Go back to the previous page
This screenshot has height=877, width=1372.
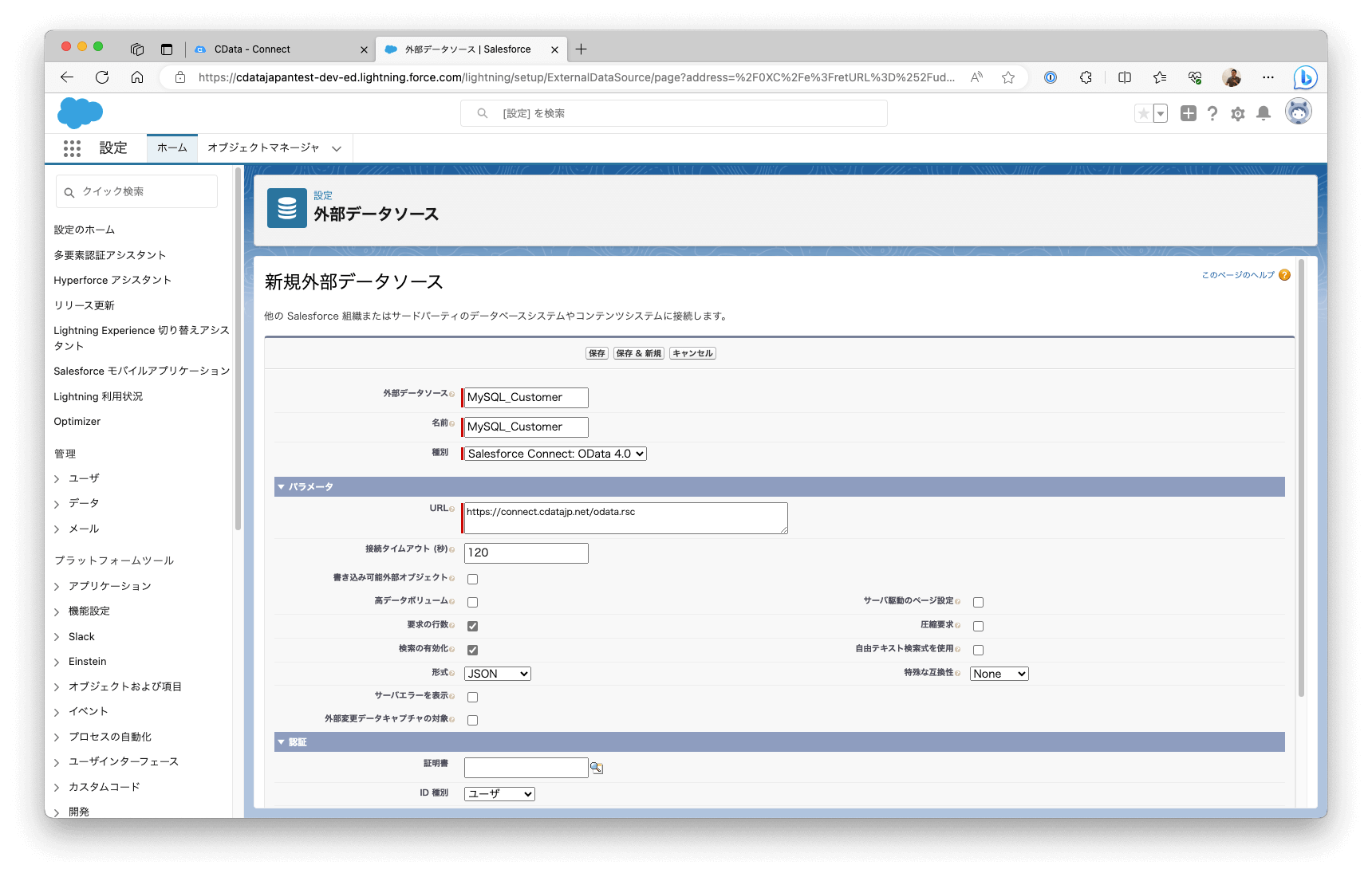(x=67, y=77)
